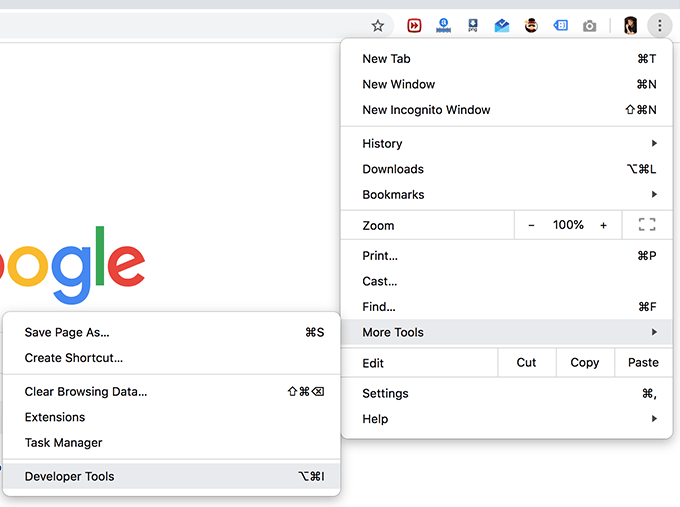The height and width of the screenshot is (507, 680).
Task: Open the user profile avatar
Action: (x=630, y=26)
